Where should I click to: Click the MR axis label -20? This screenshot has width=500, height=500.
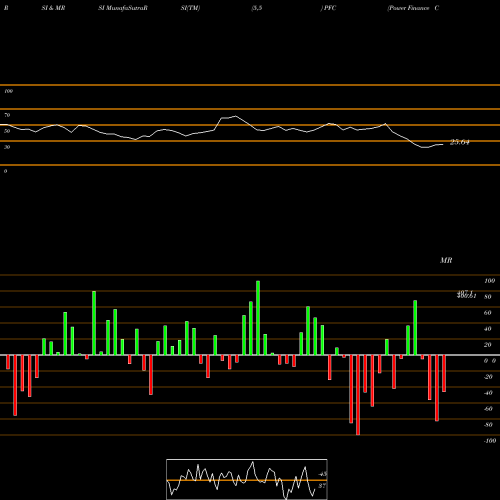488,377
